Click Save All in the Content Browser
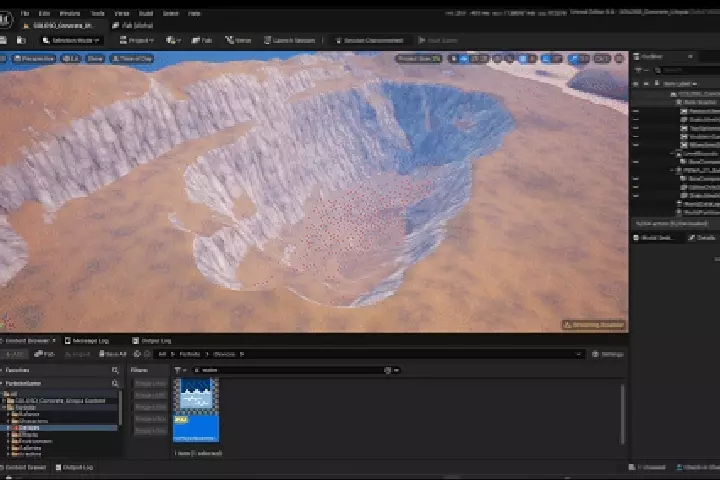Viewport: 720px width, 480px height. 112,354
